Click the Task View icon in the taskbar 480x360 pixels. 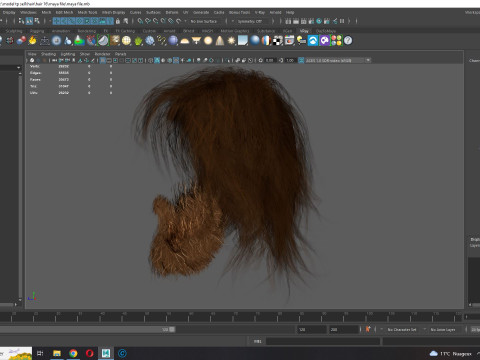40,353
